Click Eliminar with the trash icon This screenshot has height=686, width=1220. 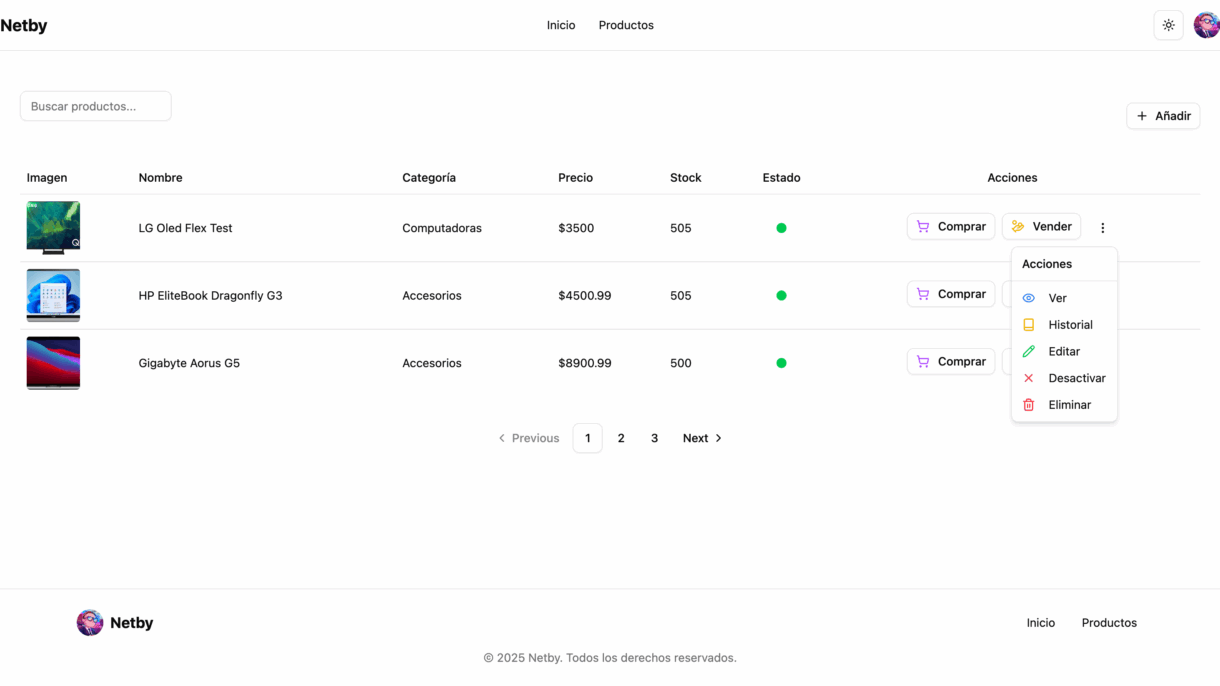coord(1068,405)
